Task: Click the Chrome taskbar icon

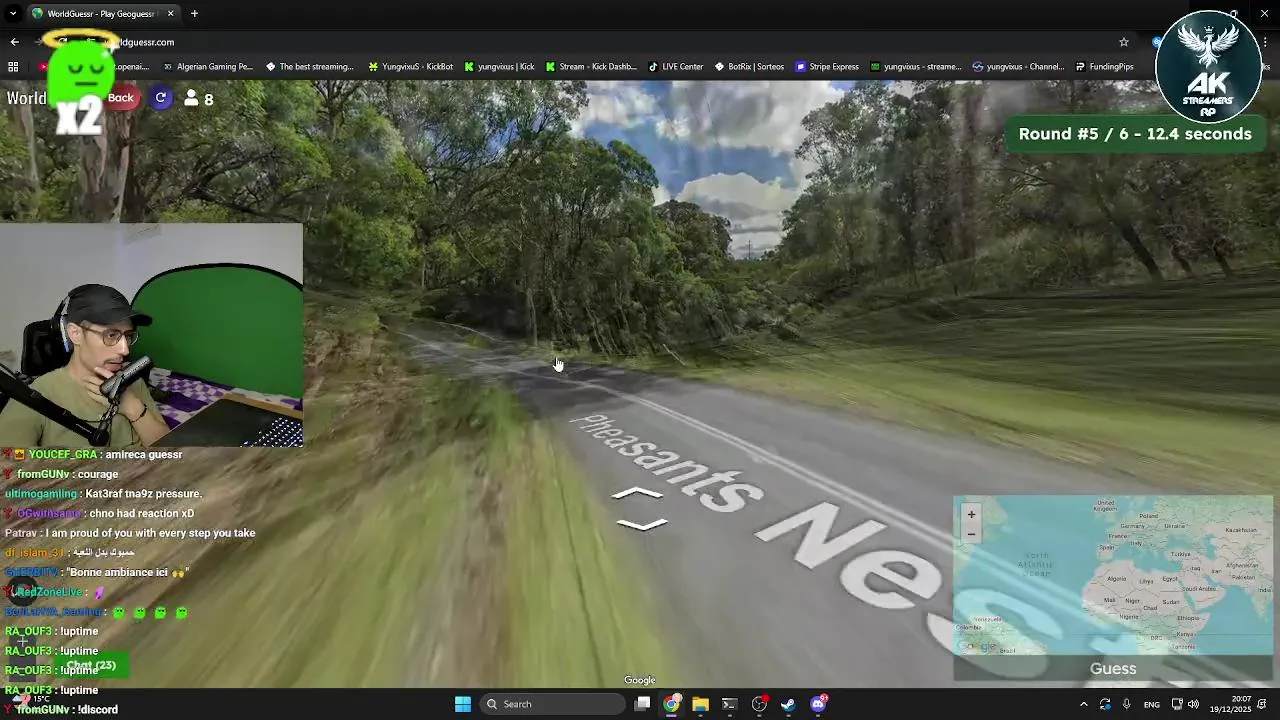Action: (x=672, y=704)
